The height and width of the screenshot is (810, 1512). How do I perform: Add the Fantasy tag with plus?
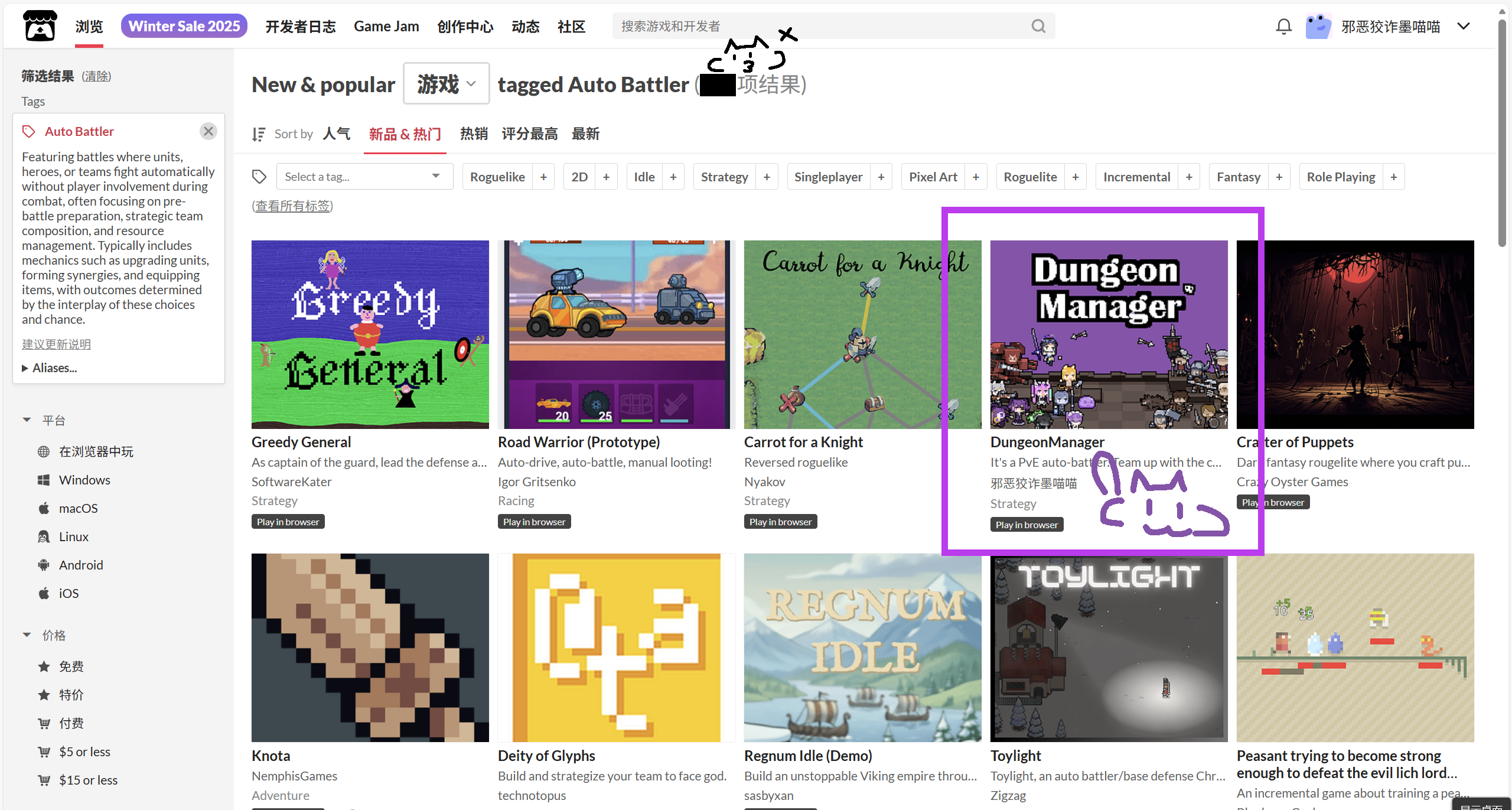[1279, 177]
